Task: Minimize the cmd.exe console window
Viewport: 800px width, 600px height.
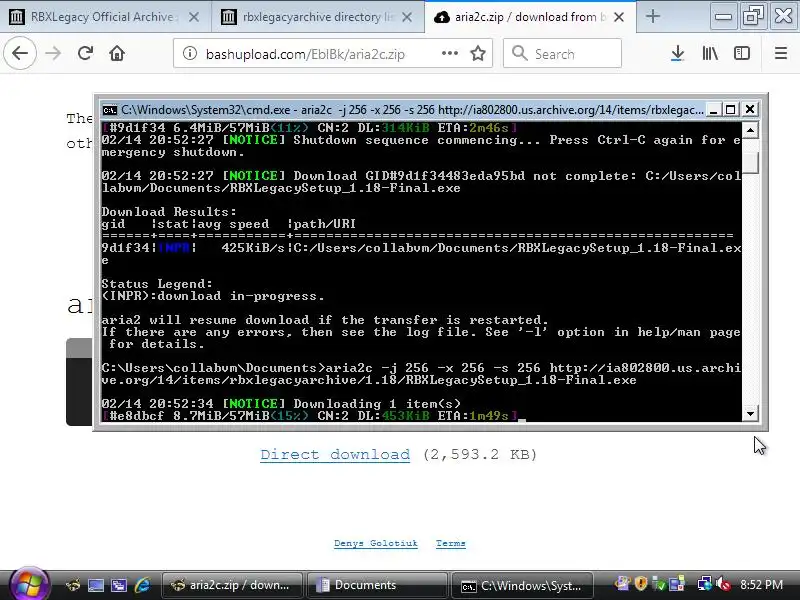Action: pos(714,110)
